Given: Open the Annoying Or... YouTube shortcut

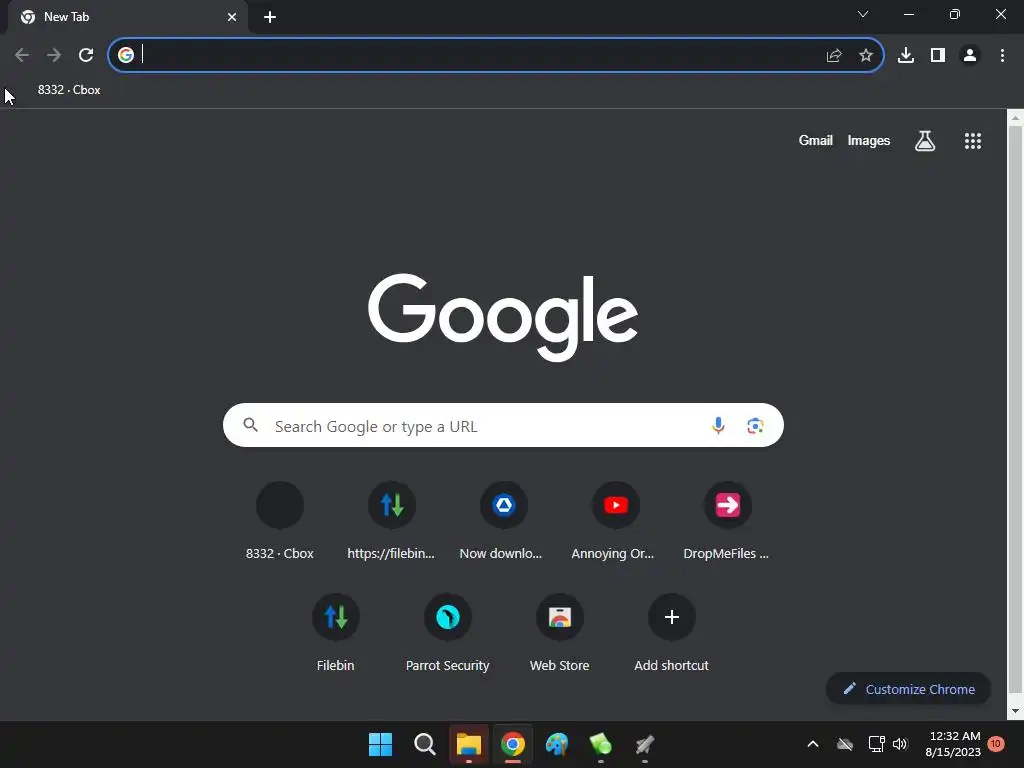Looking at the screenshot, I should pyautogui.click(x=615, y=521).
